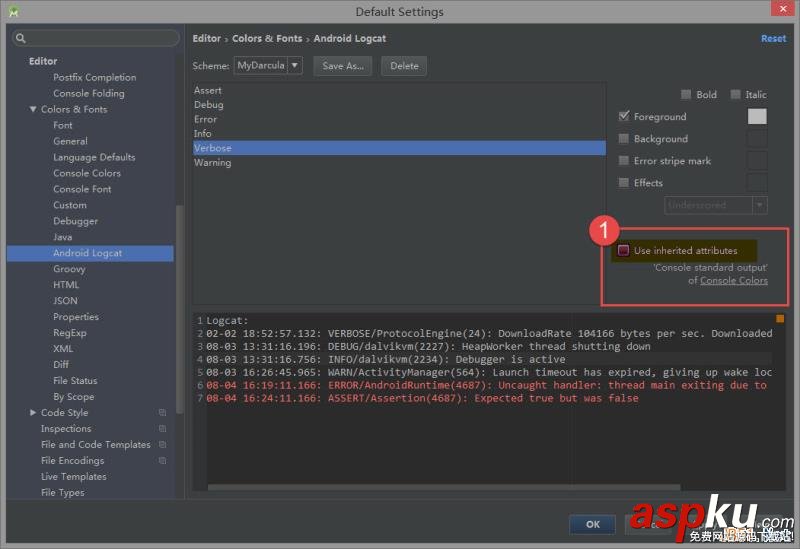
Task: Open the Console Colors link
Action: pyautogui.click(x=734, y=280)
